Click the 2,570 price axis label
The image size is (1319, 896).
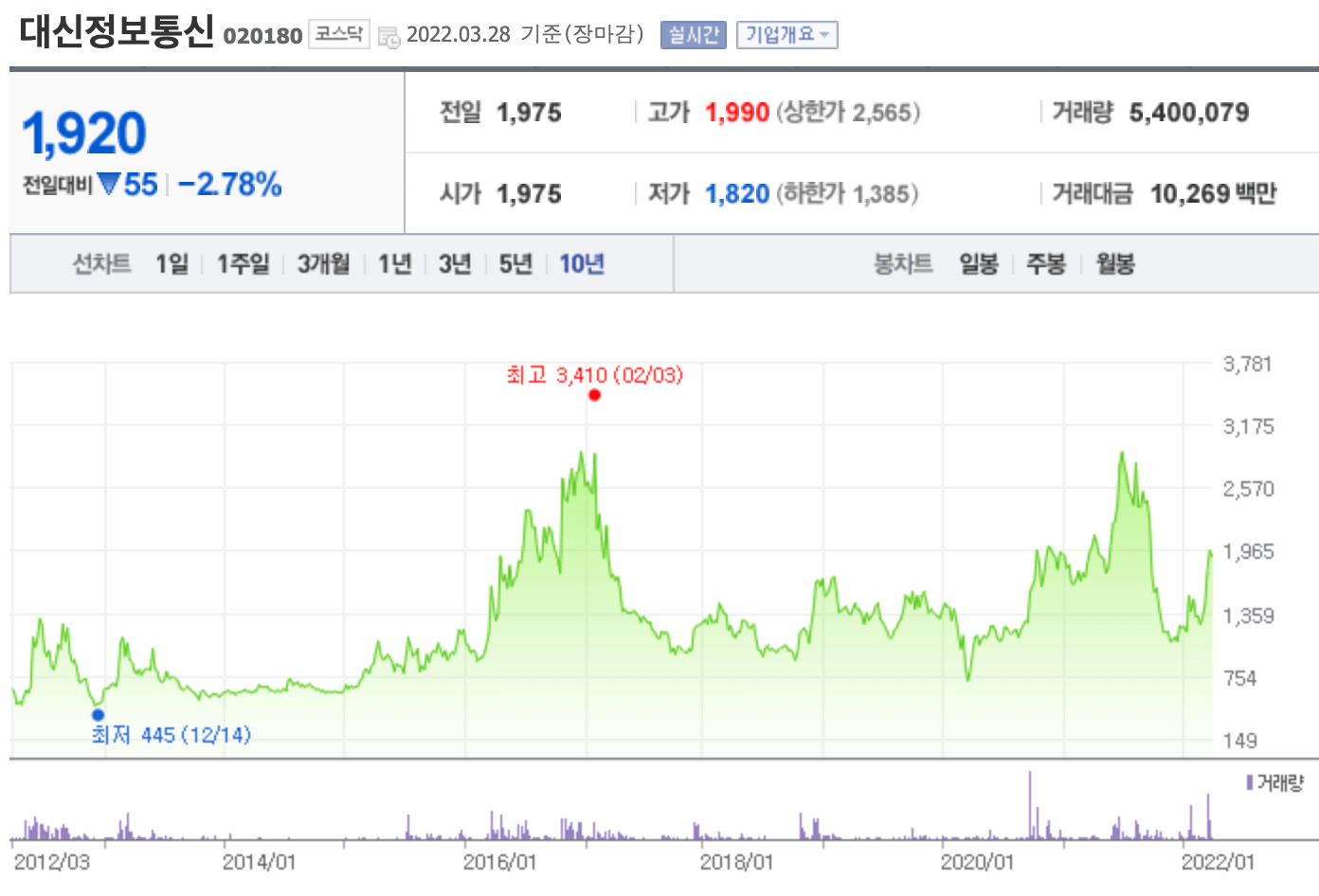point(1248,489)
